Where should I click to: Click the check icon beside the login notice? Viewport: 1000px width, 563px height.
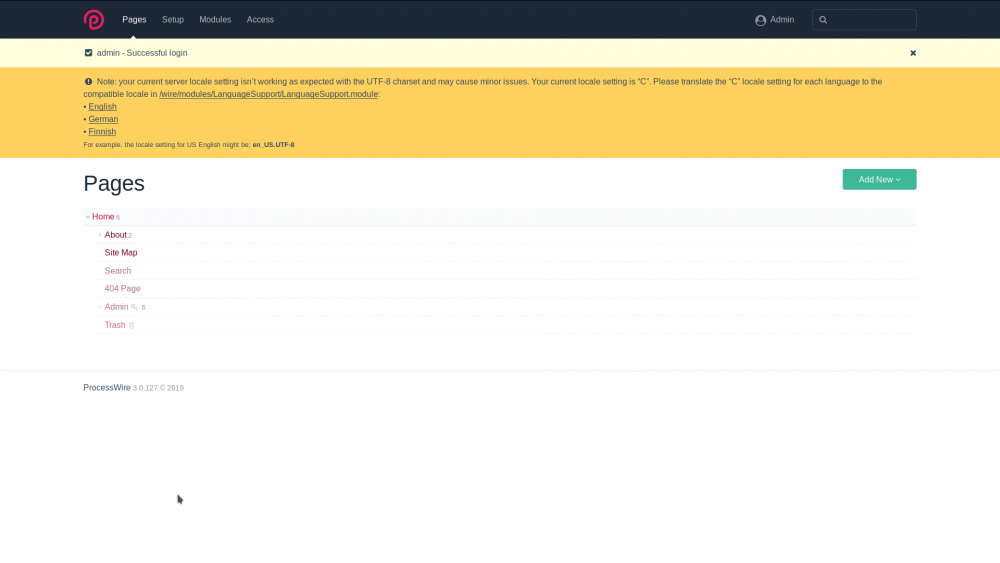point(88,53)
